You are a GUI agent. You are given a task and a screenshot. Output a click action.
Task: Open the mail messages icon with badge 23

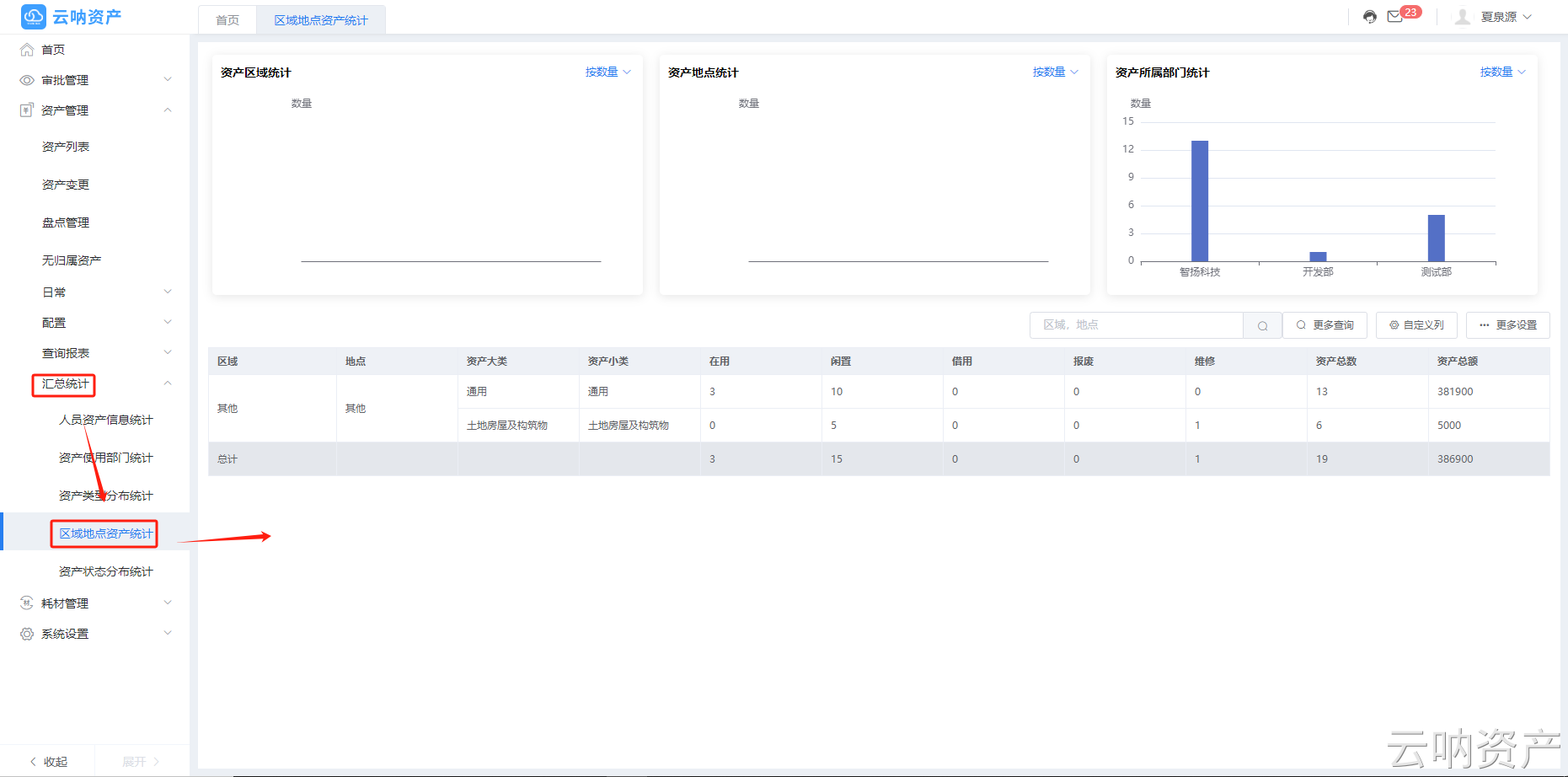pyautogui.click(x=1395, y=16)
